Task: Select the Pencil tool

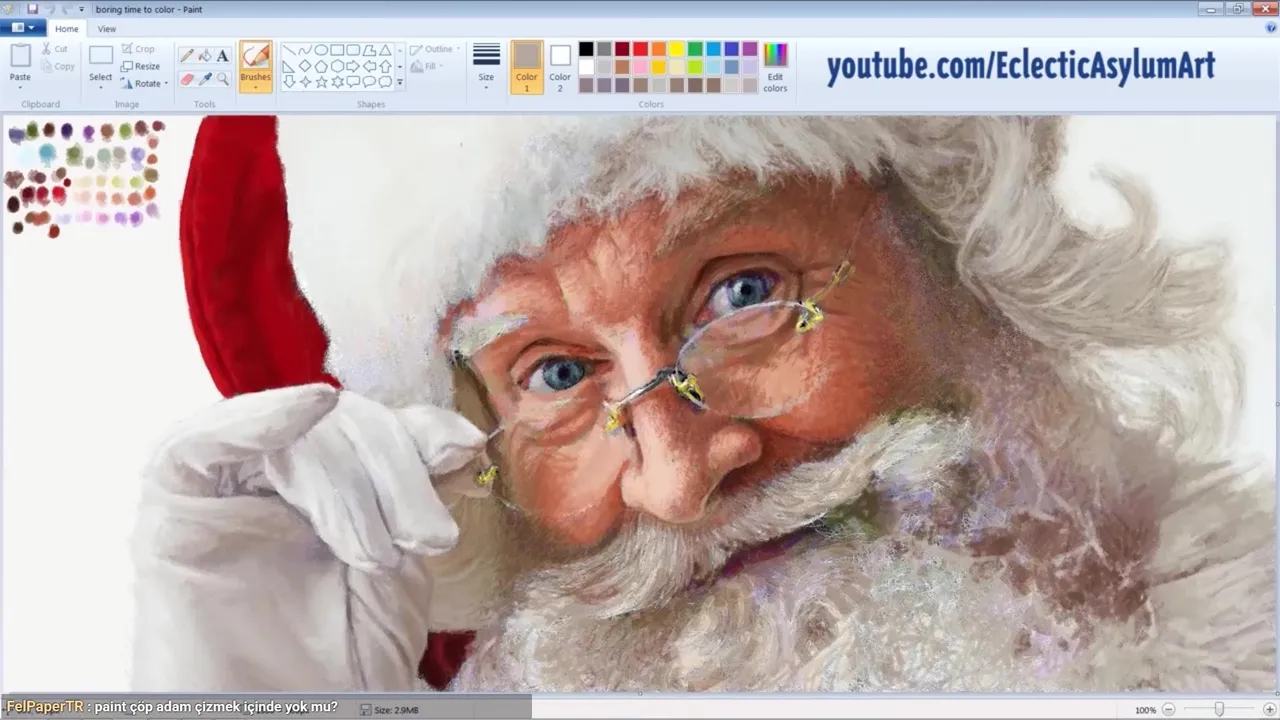Action: click(186, 55)
